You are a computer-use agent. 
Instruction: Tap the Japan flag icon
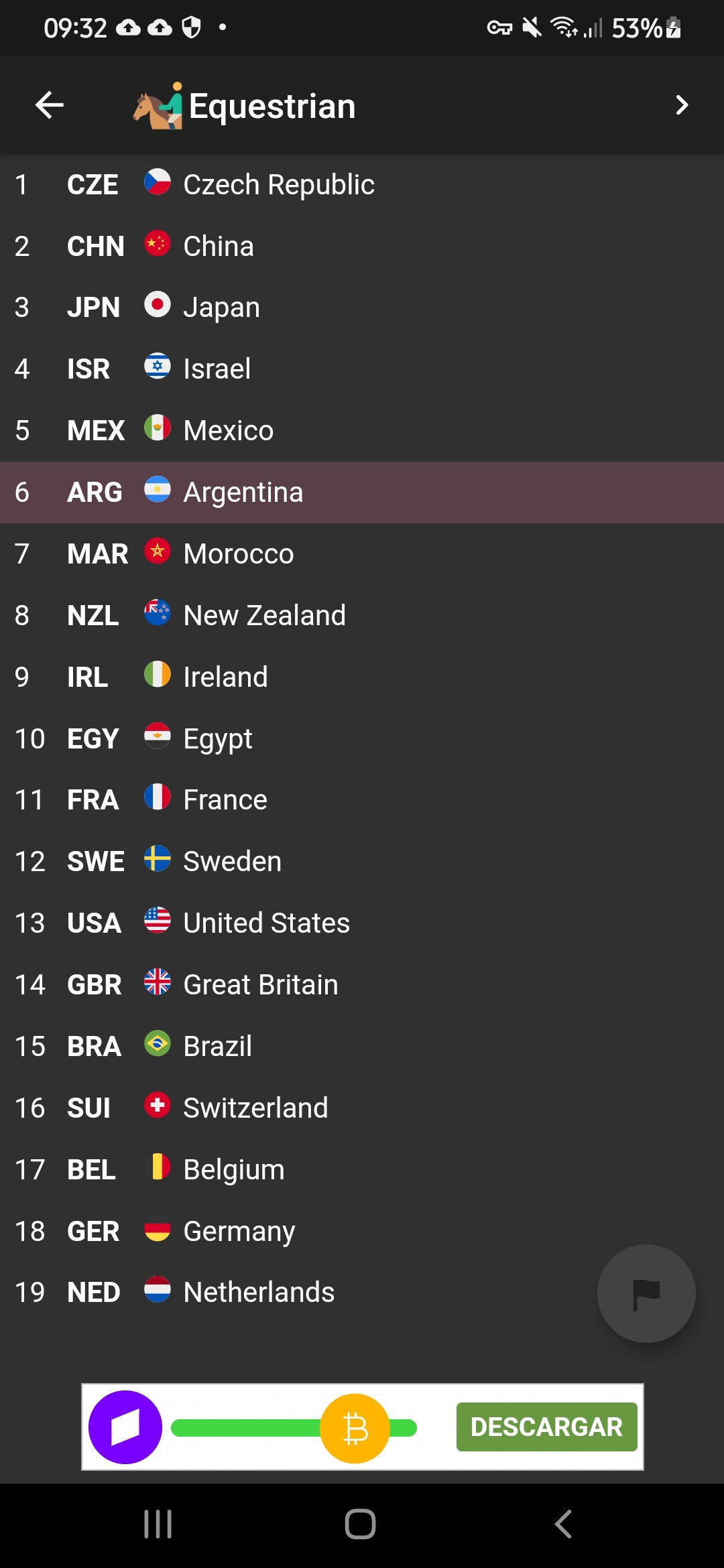158,304
